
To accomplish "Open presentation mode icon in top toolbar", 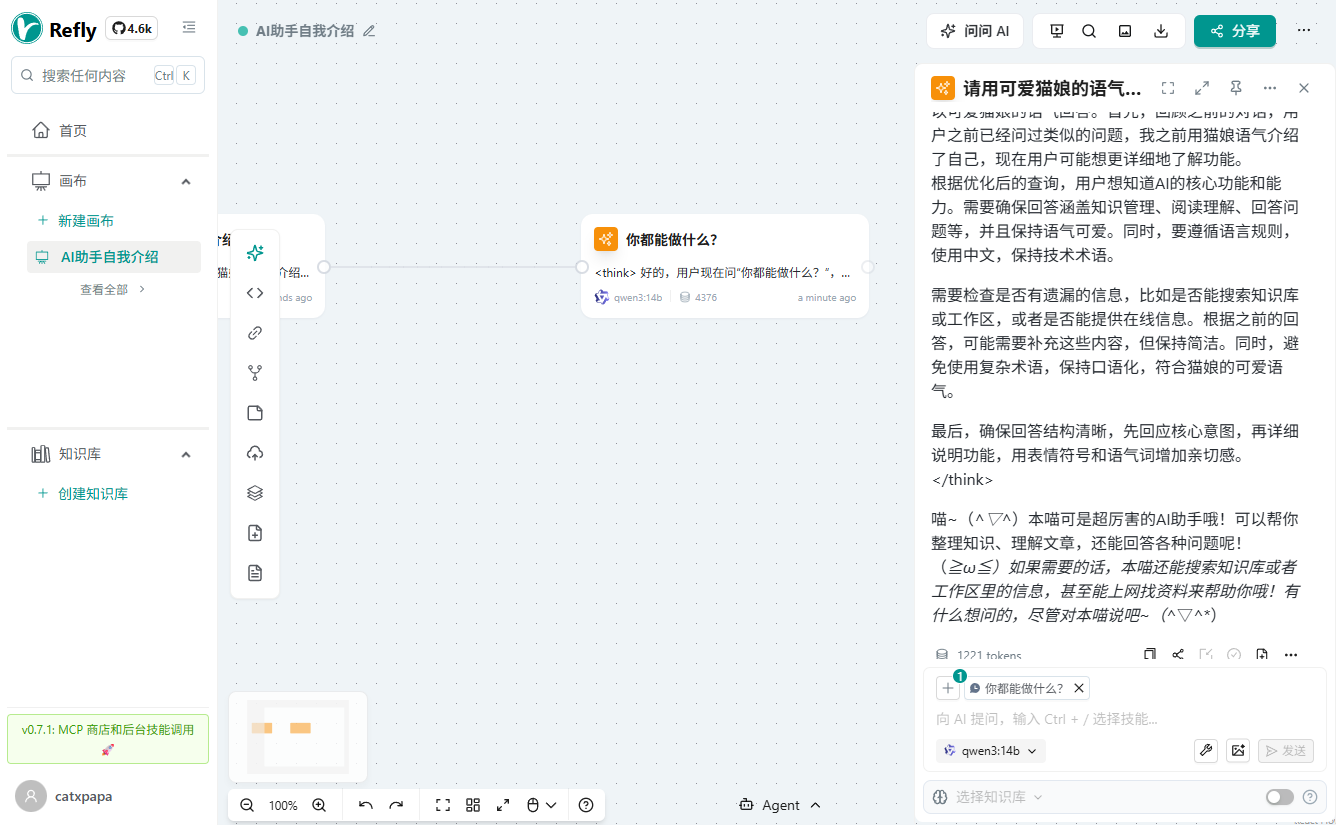I will [x=1057, y=31].
